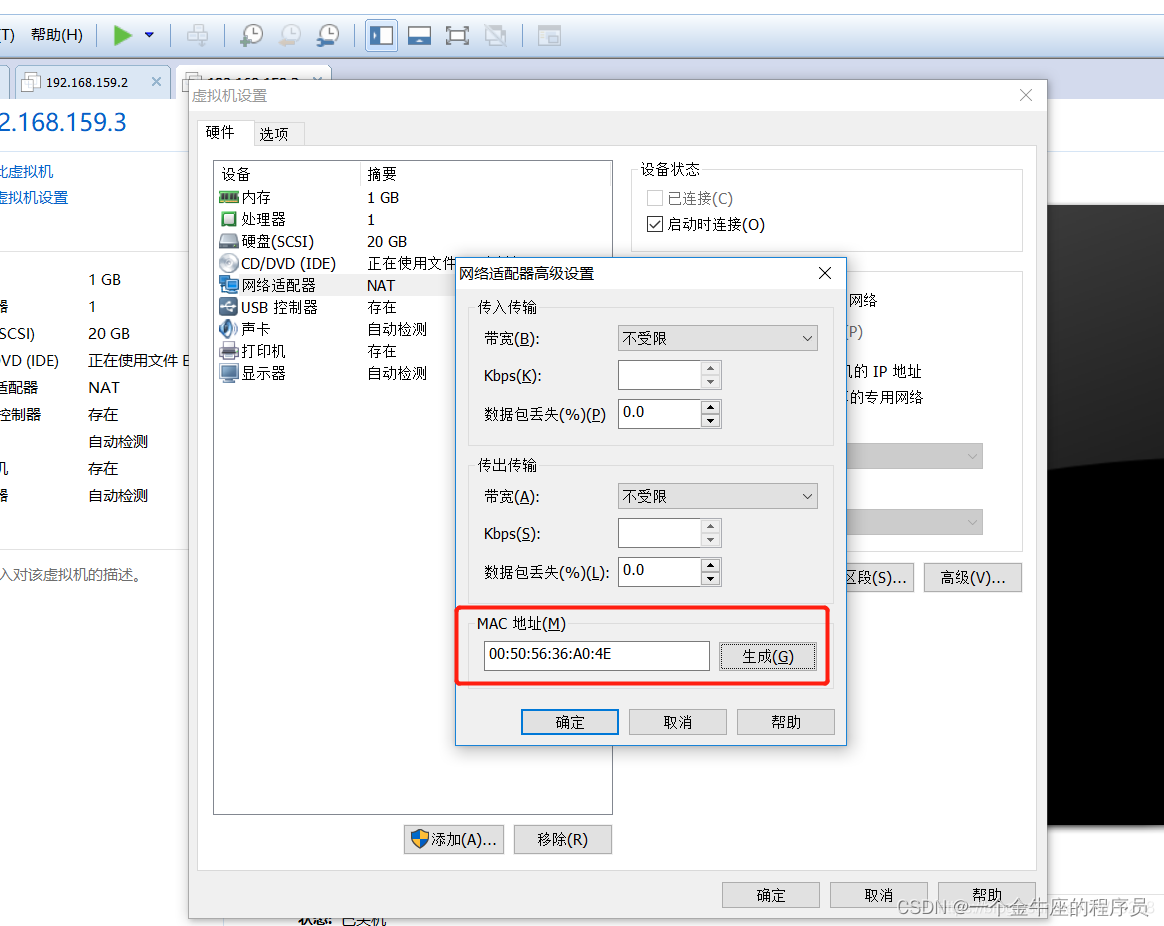This screenshot has width=1164, height=926.
Task: Open the incoming 带宽(B) dropdown
Action: 718,339
